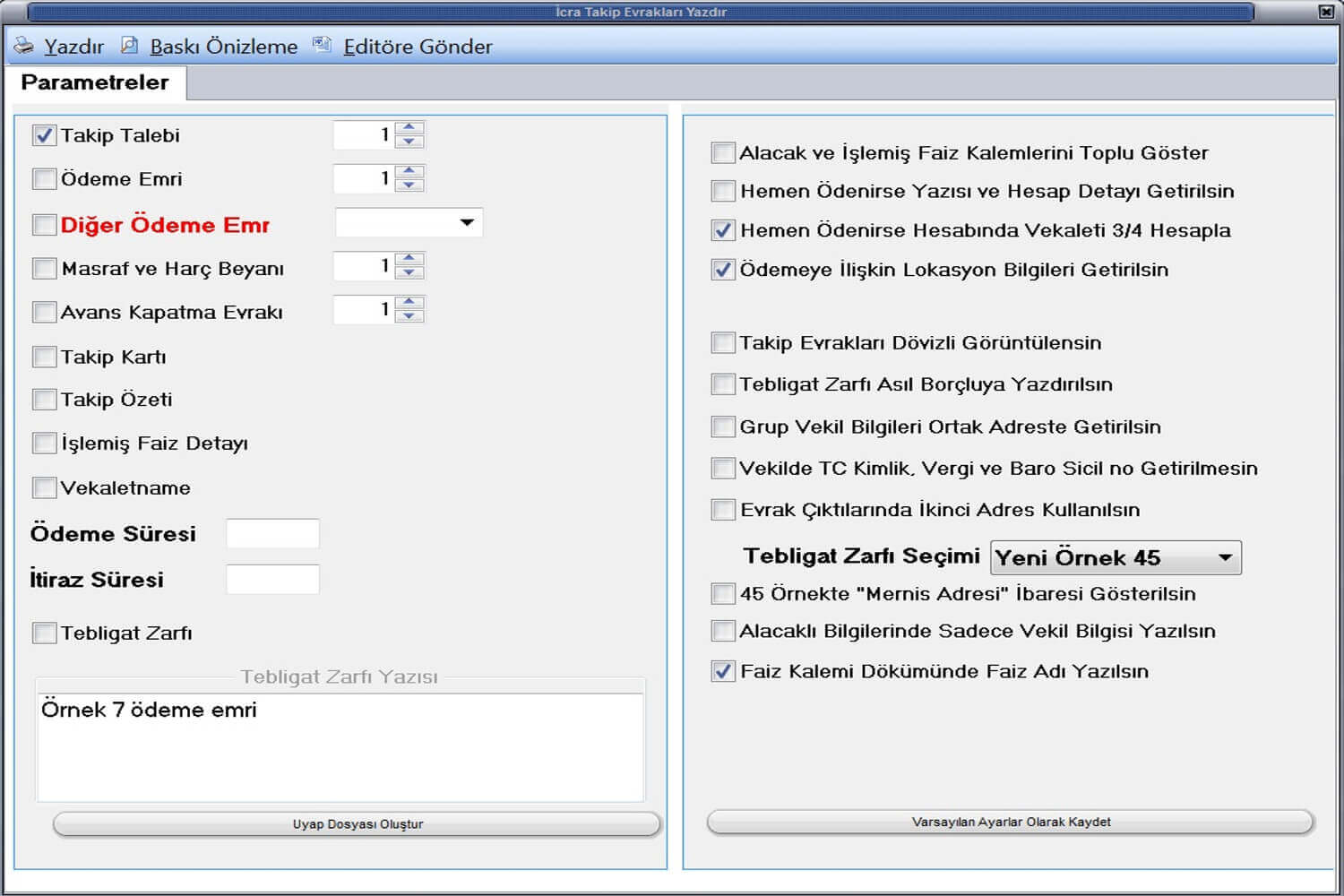The width and height of the screenshot is (1344, 896).
Task: Open the Diğer Ödeme Emr dropdown
Action: pos(466,222)
